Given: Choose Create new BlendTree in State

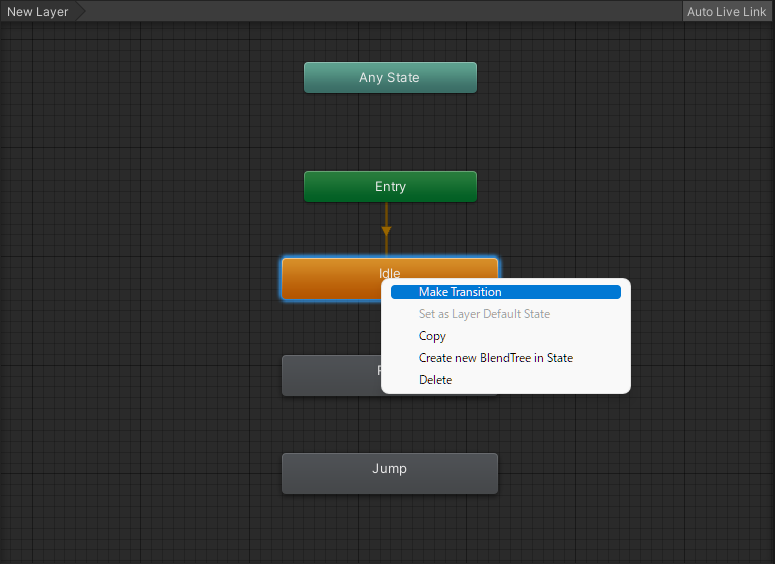Looking at the screenshot, I should pyautogui.click(x=506, y=358).
